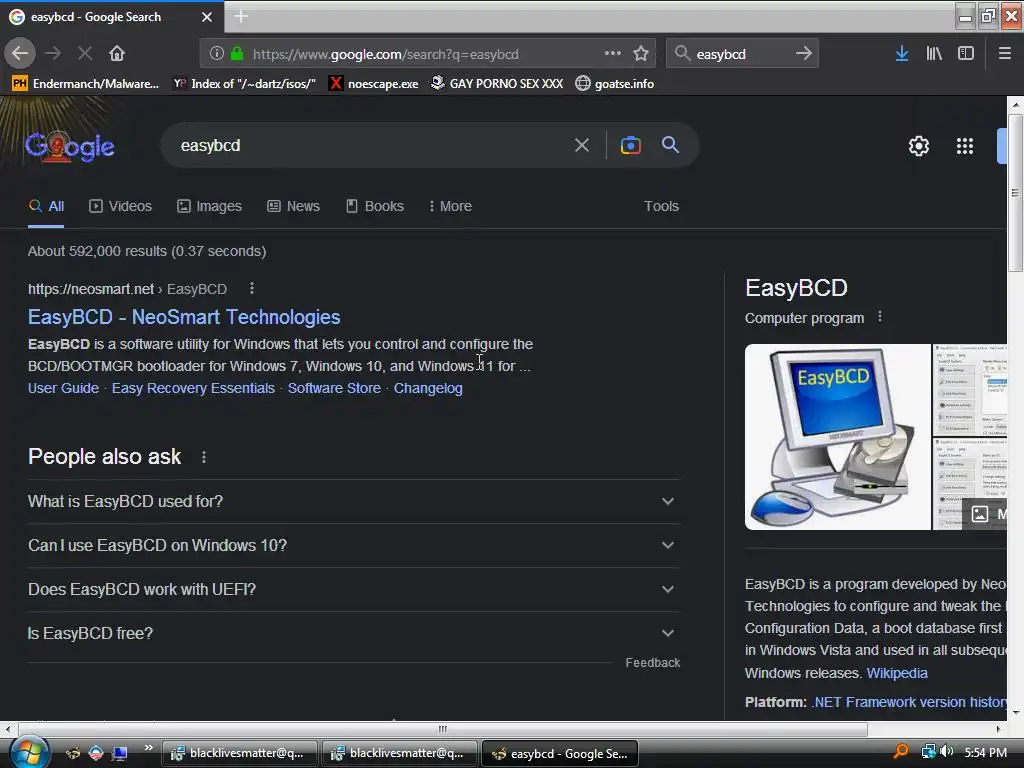Open the Changelog sitelink
This screenshot has height=768, width=1024.
[428, 388]
